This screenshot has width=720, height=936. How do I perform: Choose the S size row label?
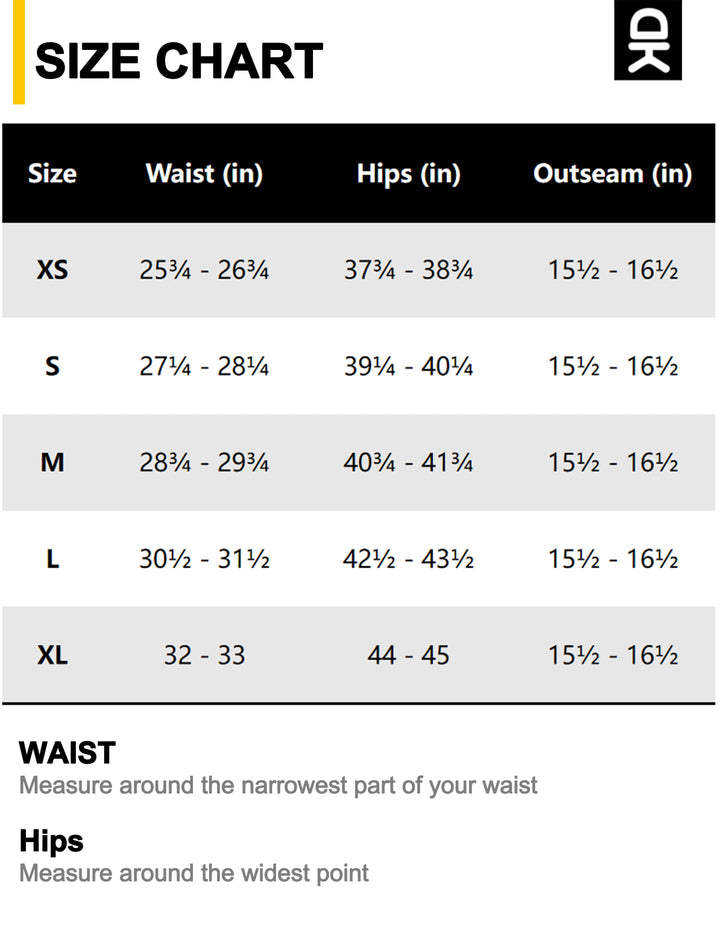coord(52,367)
